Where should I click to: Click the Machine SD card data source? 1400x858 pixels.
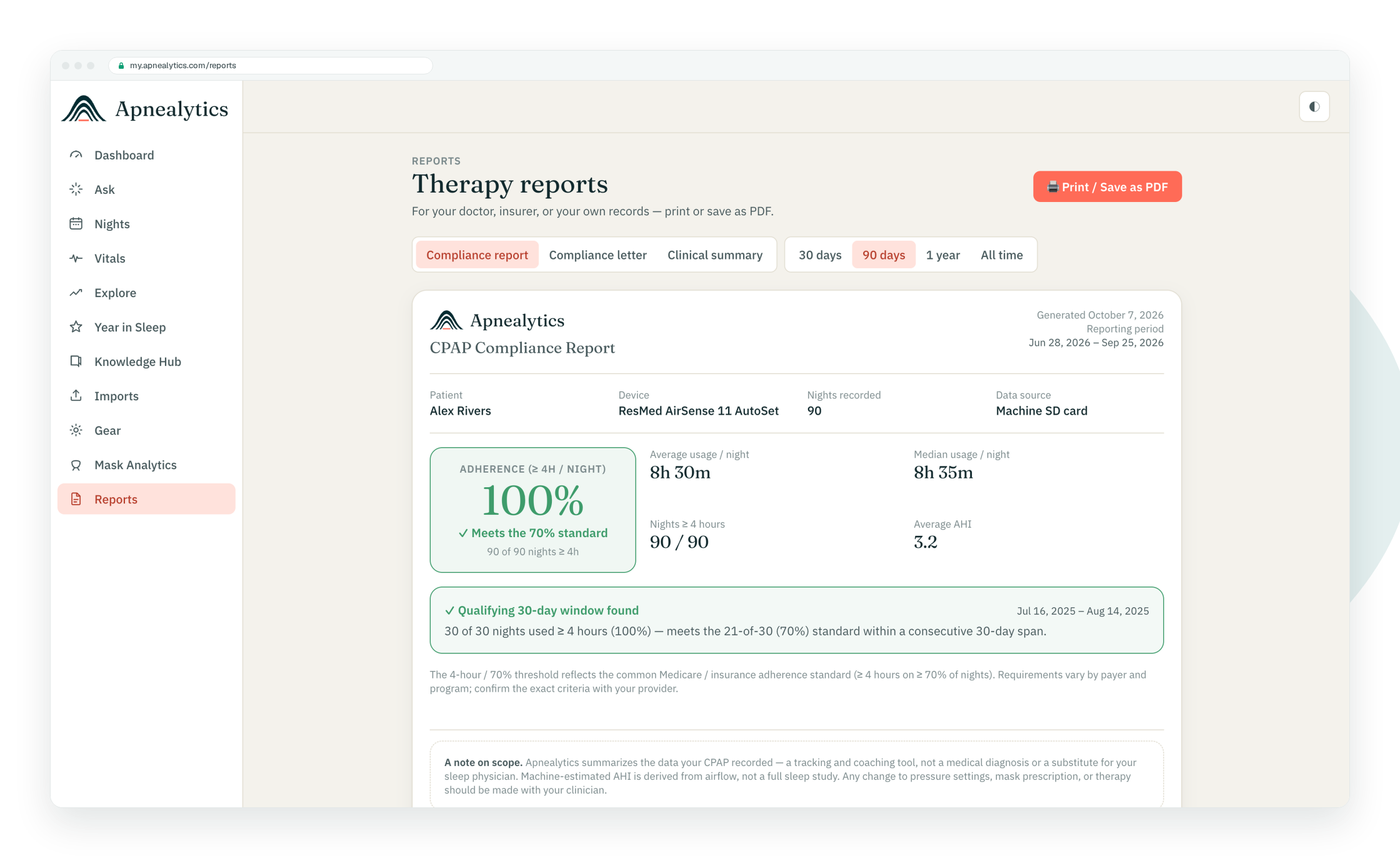tap(1041, 411)
